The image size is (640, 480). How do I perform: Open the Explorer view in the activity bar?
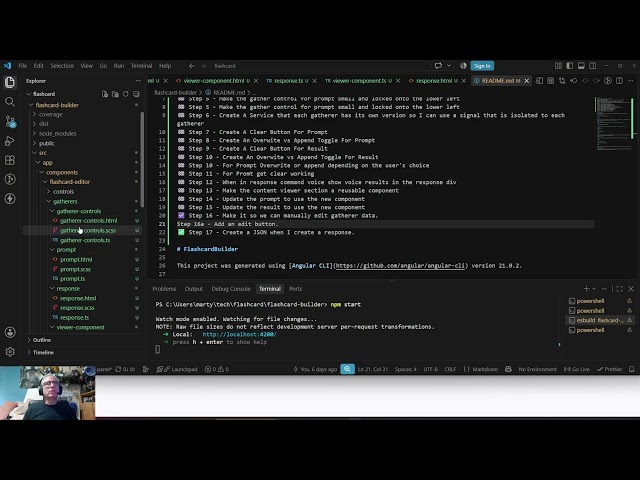coord(10,82)
